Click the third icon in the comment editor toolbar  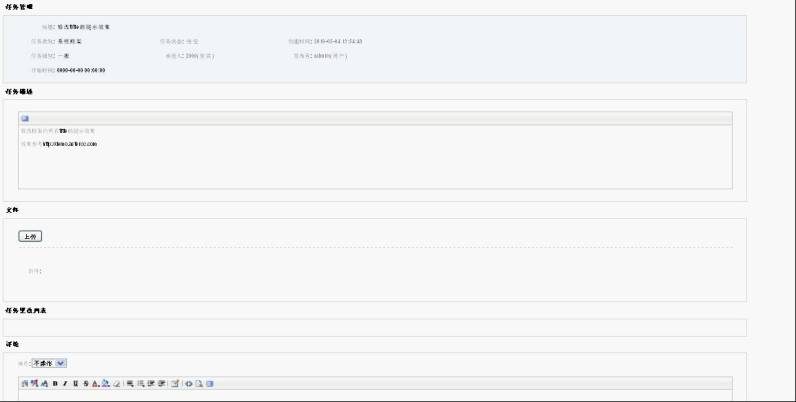[x=44, y=384]
